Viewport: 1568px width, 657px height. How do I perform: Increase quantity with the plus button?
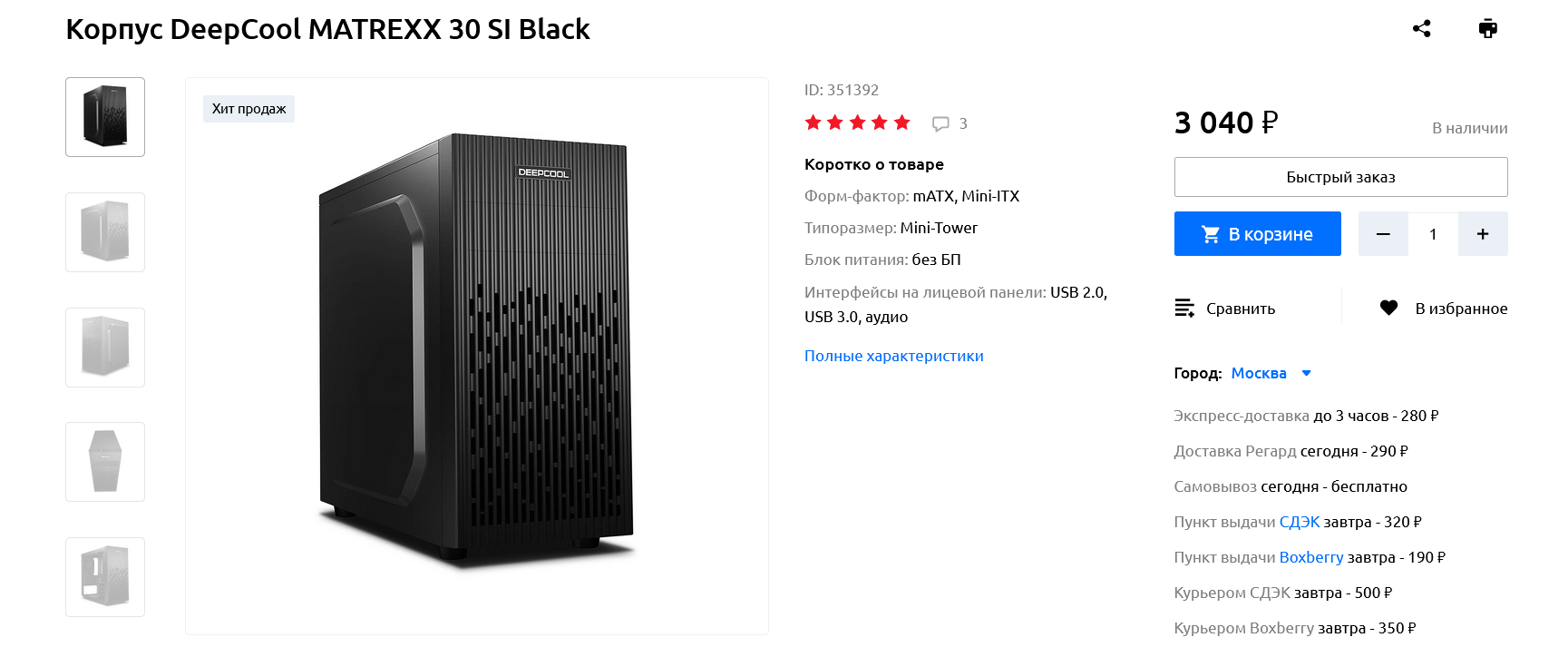(x=1483, y=234)
